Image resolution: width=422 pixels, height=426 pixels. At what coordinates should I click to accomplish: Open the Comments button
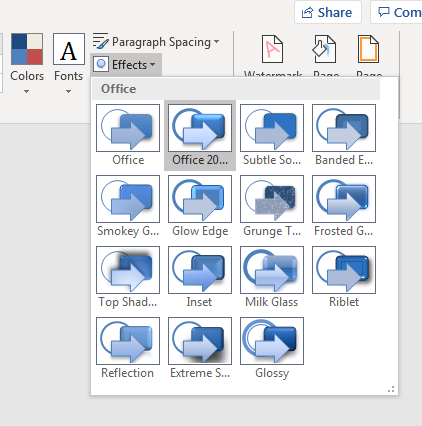[397, 12]
